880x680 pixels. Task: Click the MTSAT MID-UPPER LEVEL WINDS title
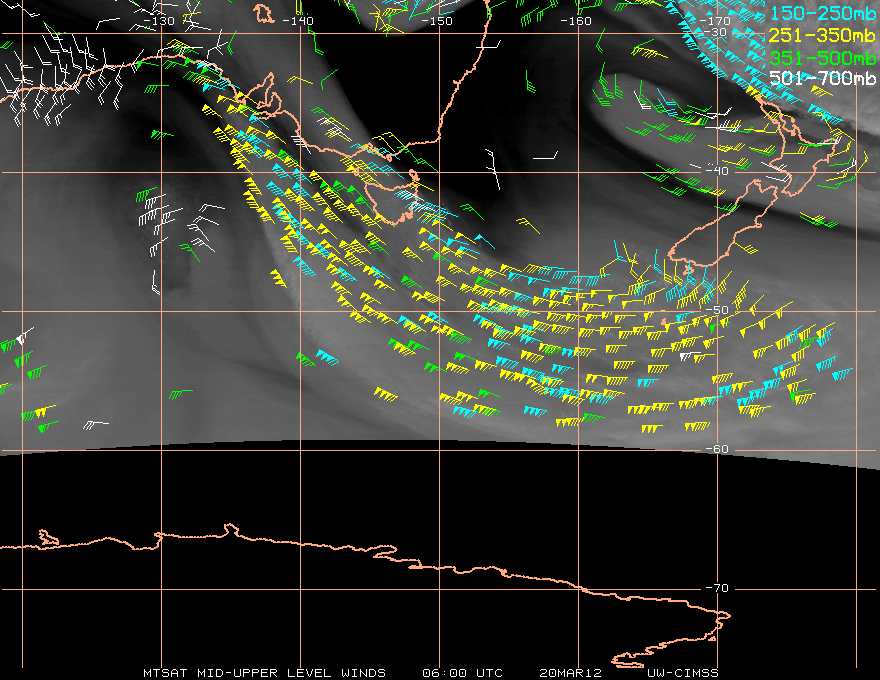coord(264,673)
